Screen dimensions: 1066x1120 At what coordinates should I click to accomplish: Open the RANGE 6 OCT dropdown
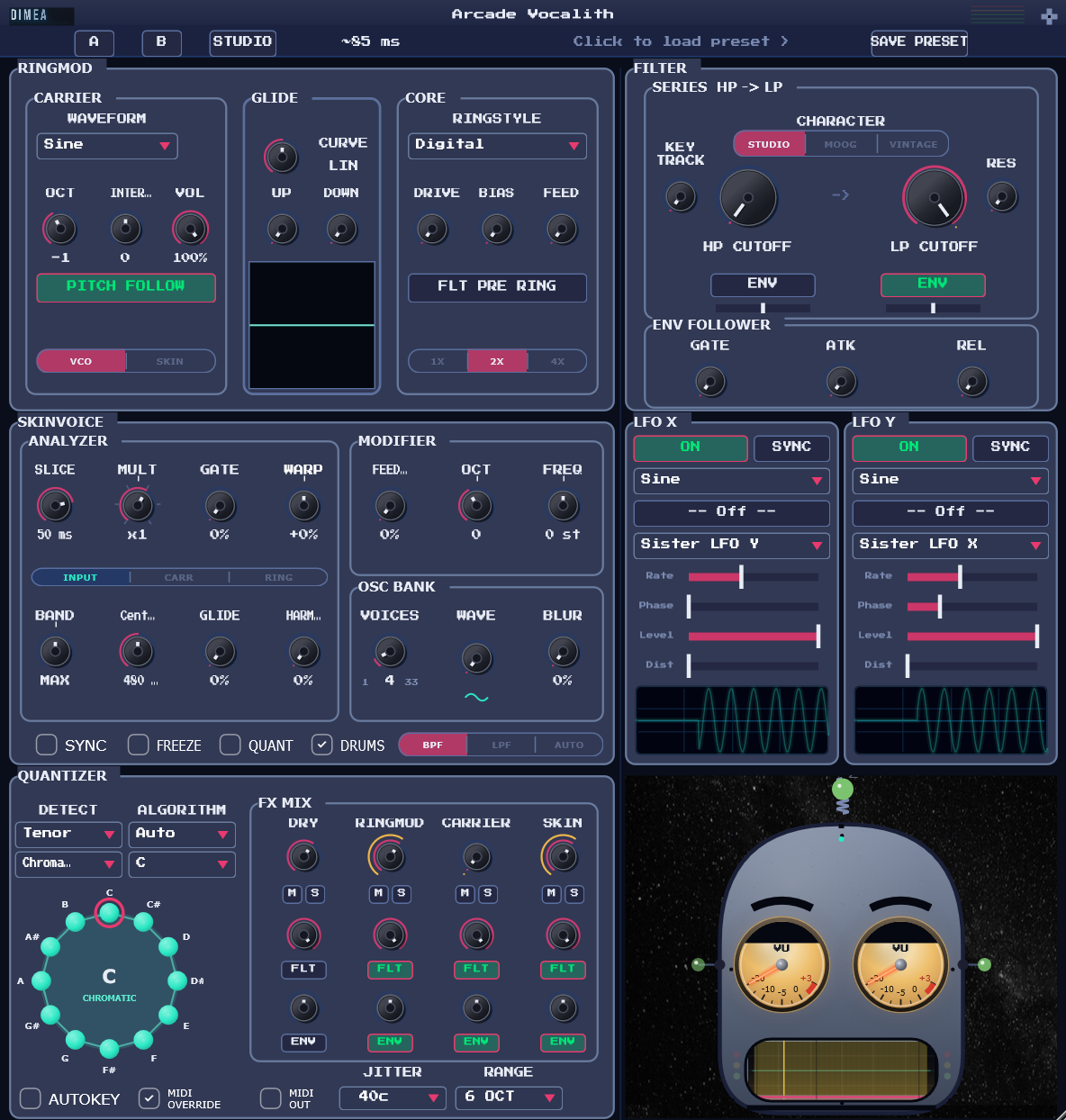pos(509,1097)
